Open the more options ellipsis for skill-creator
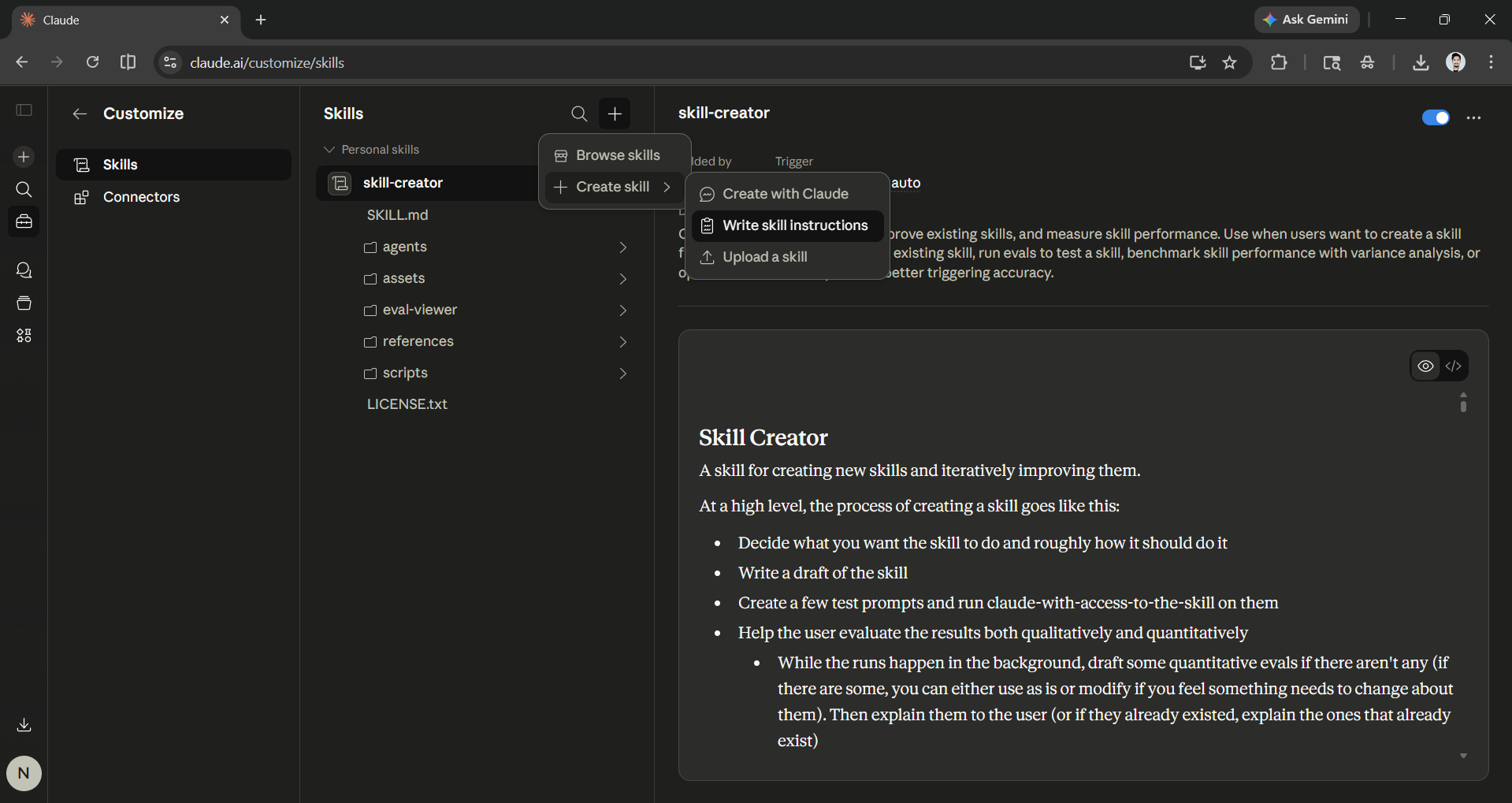The width and height of the screenshot is (1512, 803). 1473,117
